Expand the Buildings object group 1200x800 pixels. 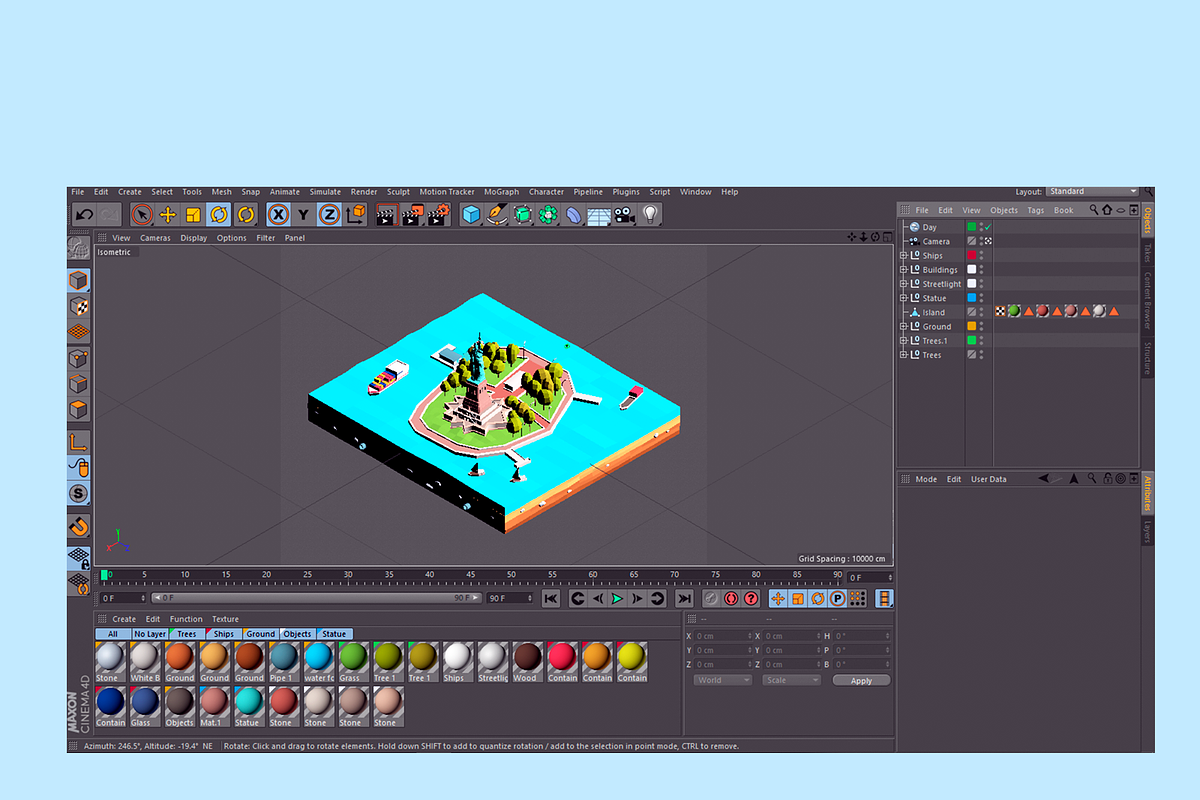903,270
